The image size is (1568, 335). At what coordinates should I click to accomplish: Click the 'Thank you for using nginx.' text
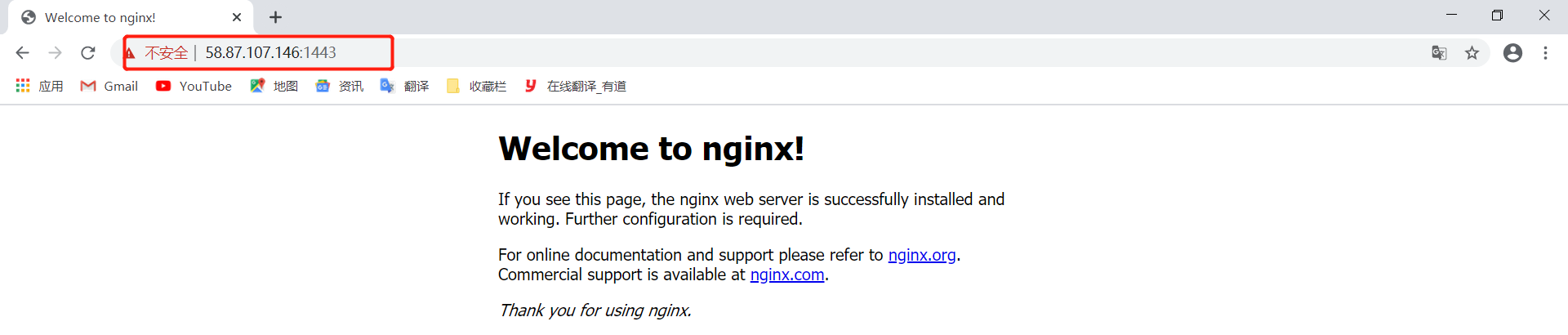click(x=595, y=310)
